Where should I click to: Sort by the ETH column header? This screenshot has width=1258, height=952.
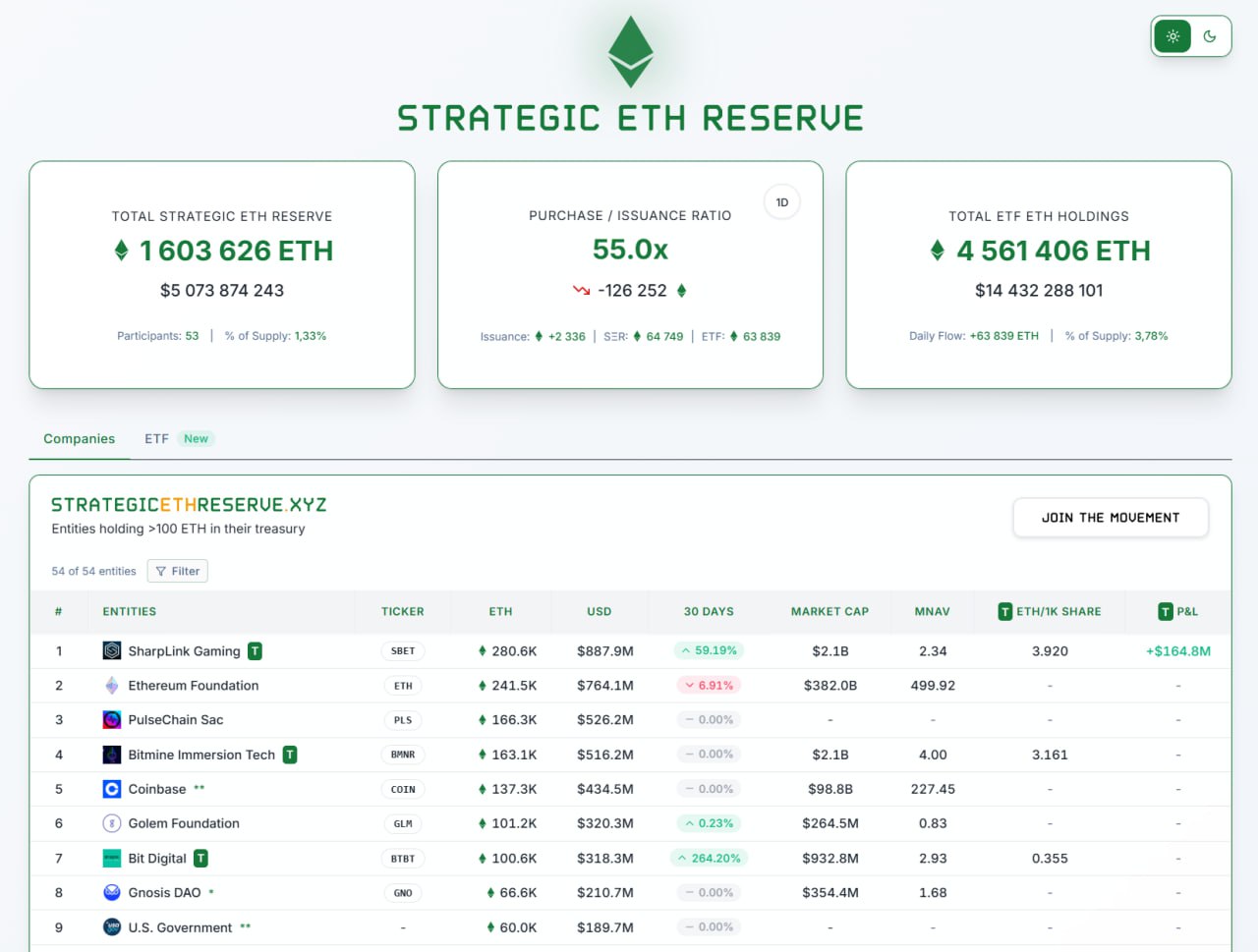pos(501,611)
